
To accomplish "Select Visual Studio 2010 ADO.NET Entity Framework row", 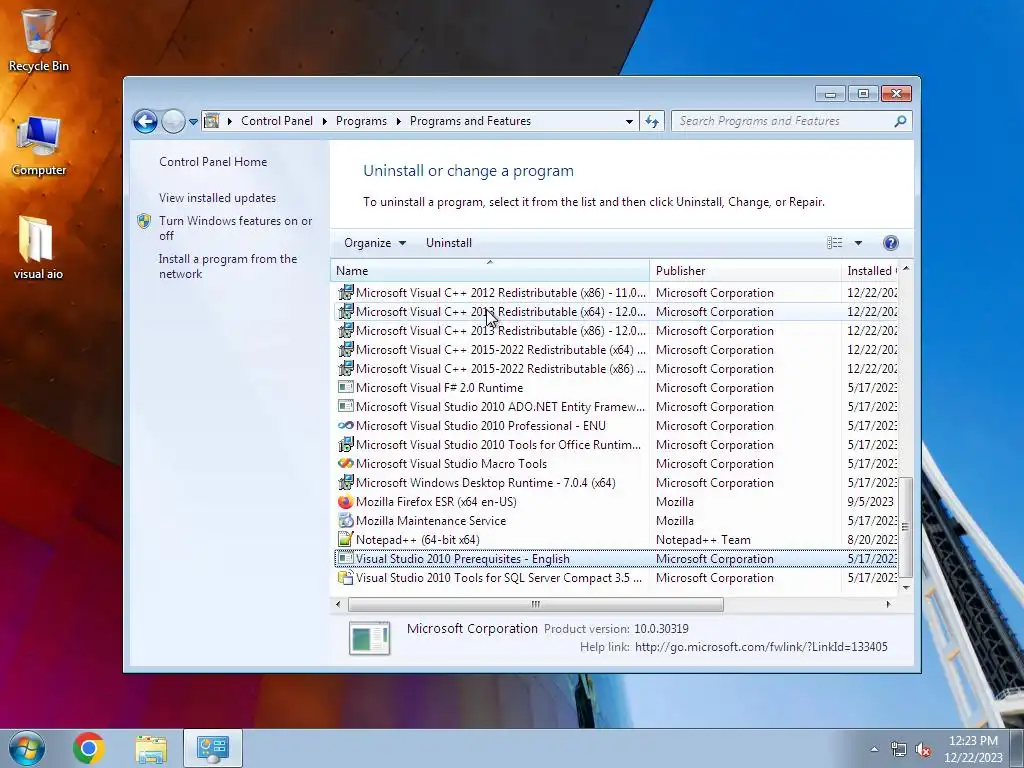I will tap(616, 406).
